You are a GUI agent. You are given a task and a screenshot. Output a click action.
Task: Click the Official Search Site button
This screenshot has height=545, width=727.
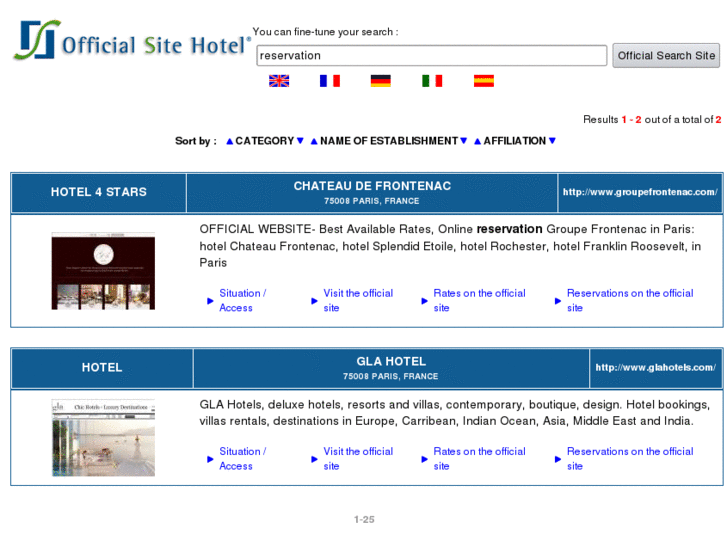point(666,56)
